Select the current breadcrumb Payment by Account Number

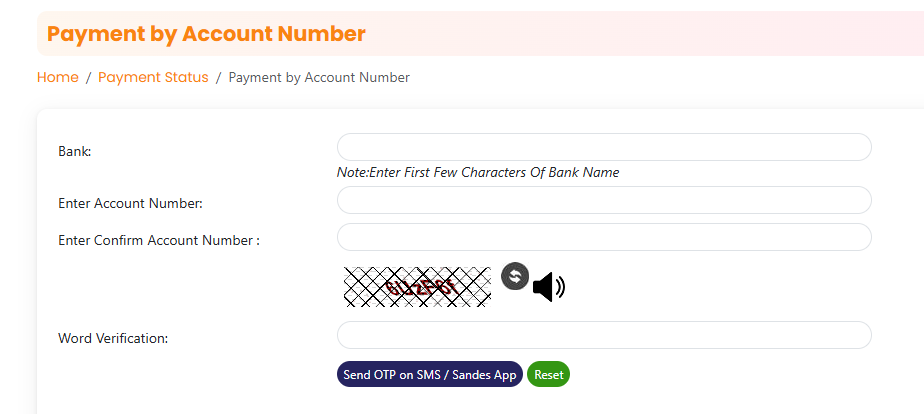319,77
